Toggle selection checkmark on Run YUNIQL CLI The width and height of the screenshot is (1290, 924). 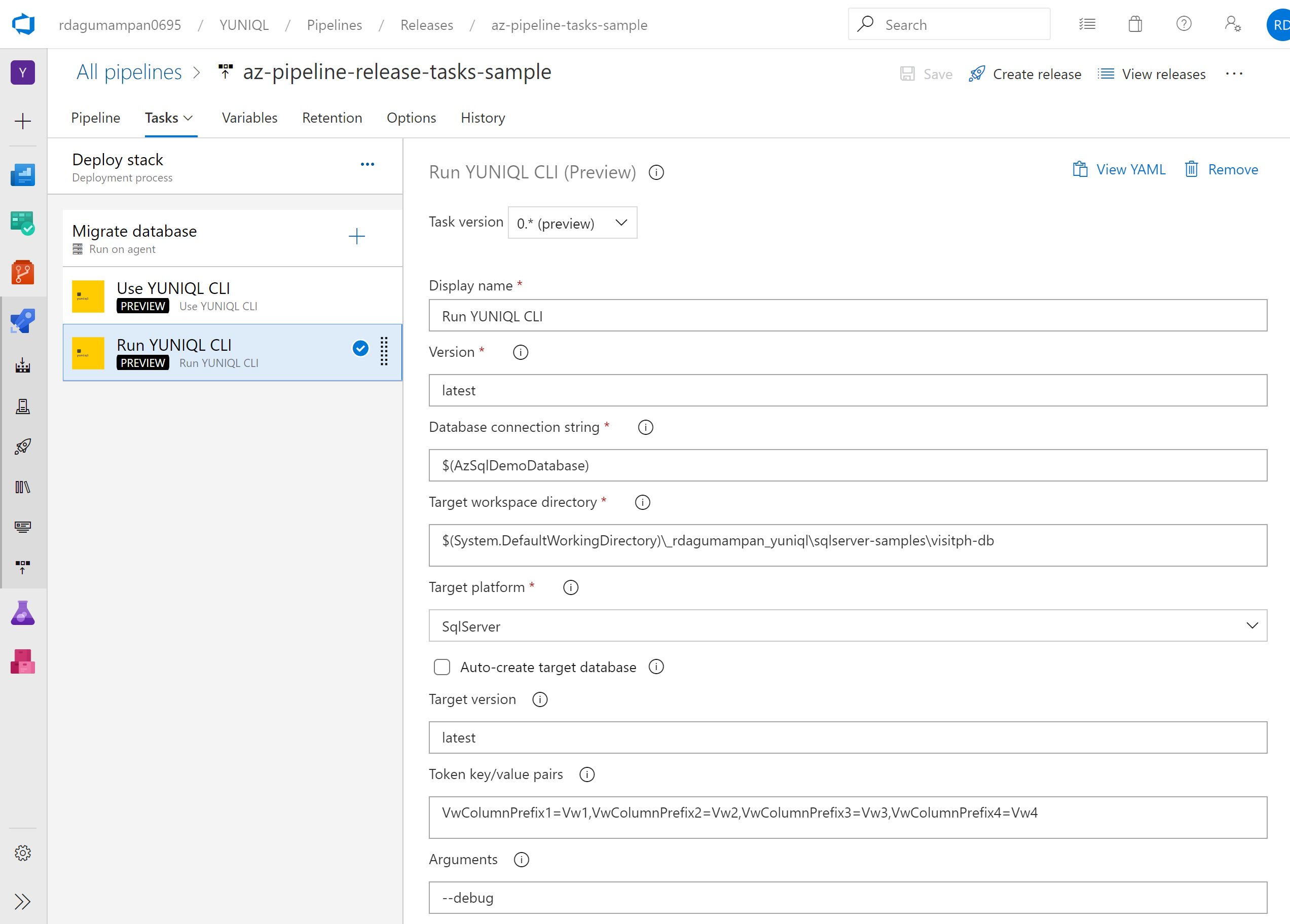pyautogui.click(x=360, y=348)
